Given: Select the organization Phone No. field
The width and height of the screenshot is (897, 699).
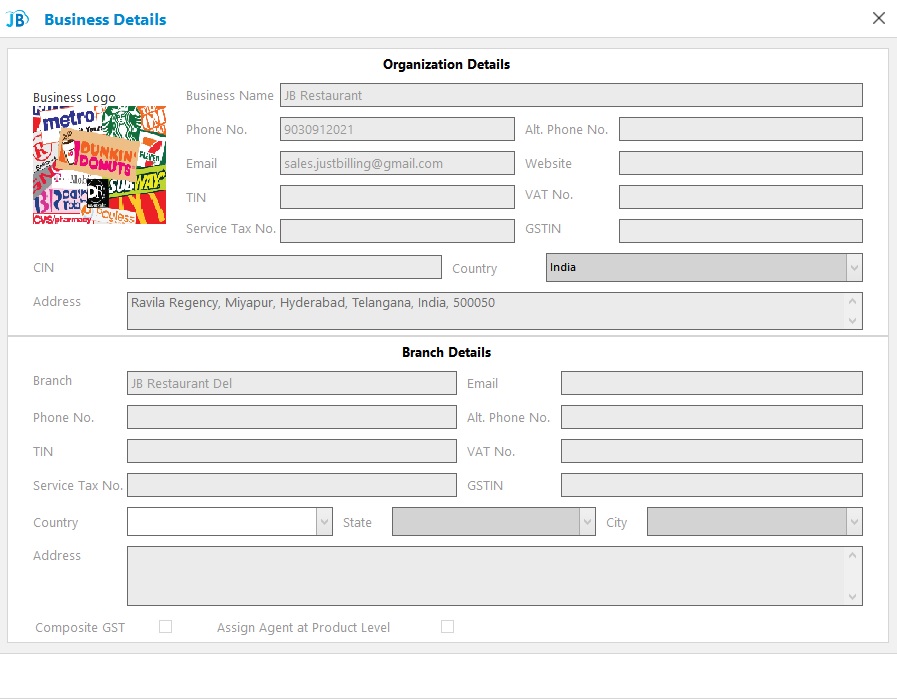Looking at the screenshot, I should pos(397,129).
